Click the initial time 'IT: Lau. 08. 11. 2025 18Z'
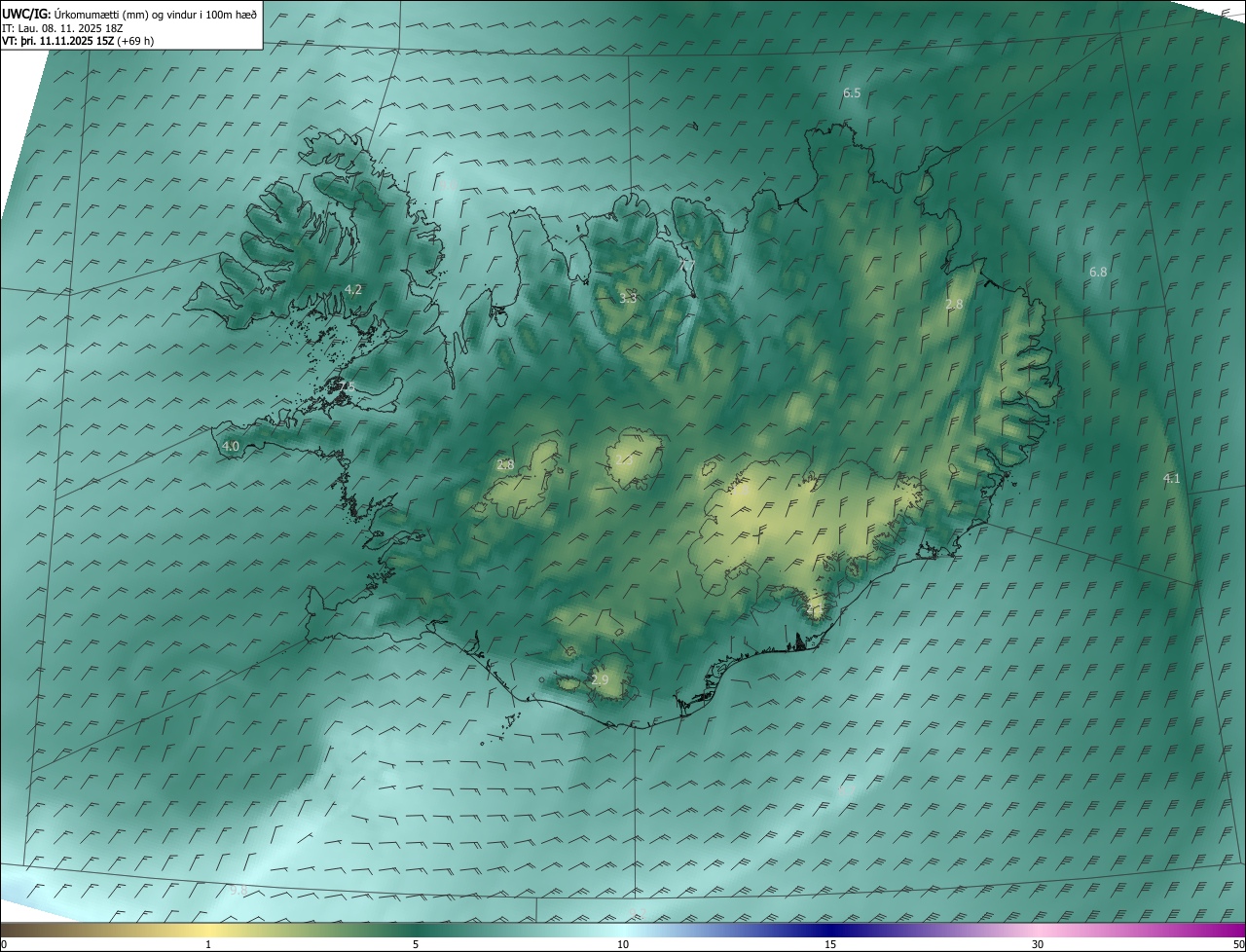This screenshot has width=1246, height=952. pyautogui.click(x=62, y=27)
